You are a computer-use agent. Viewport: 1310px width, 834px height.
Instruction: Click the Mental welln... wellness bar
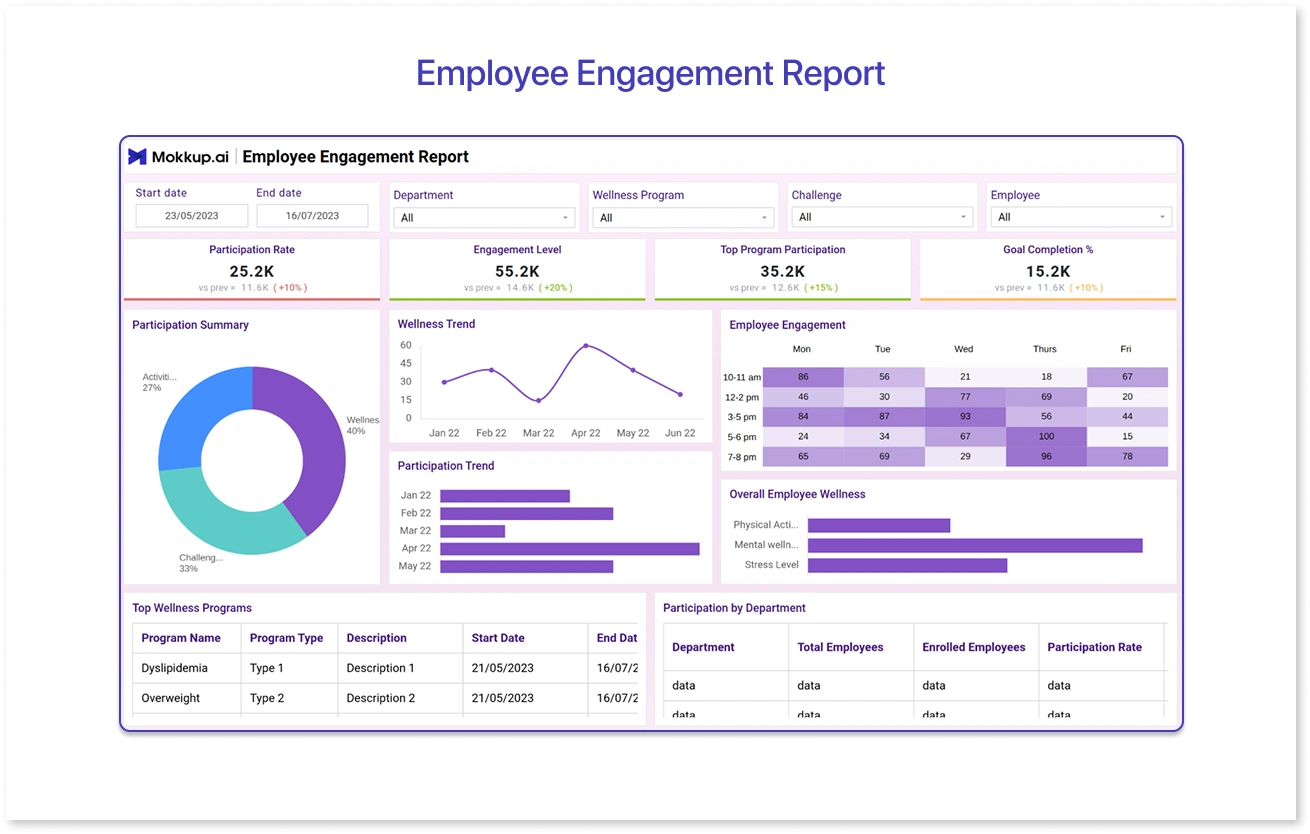975,545
